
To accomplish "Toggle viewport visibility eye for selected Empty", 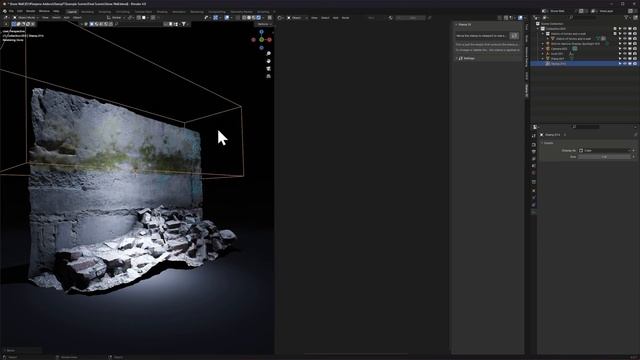I will 624,64.
